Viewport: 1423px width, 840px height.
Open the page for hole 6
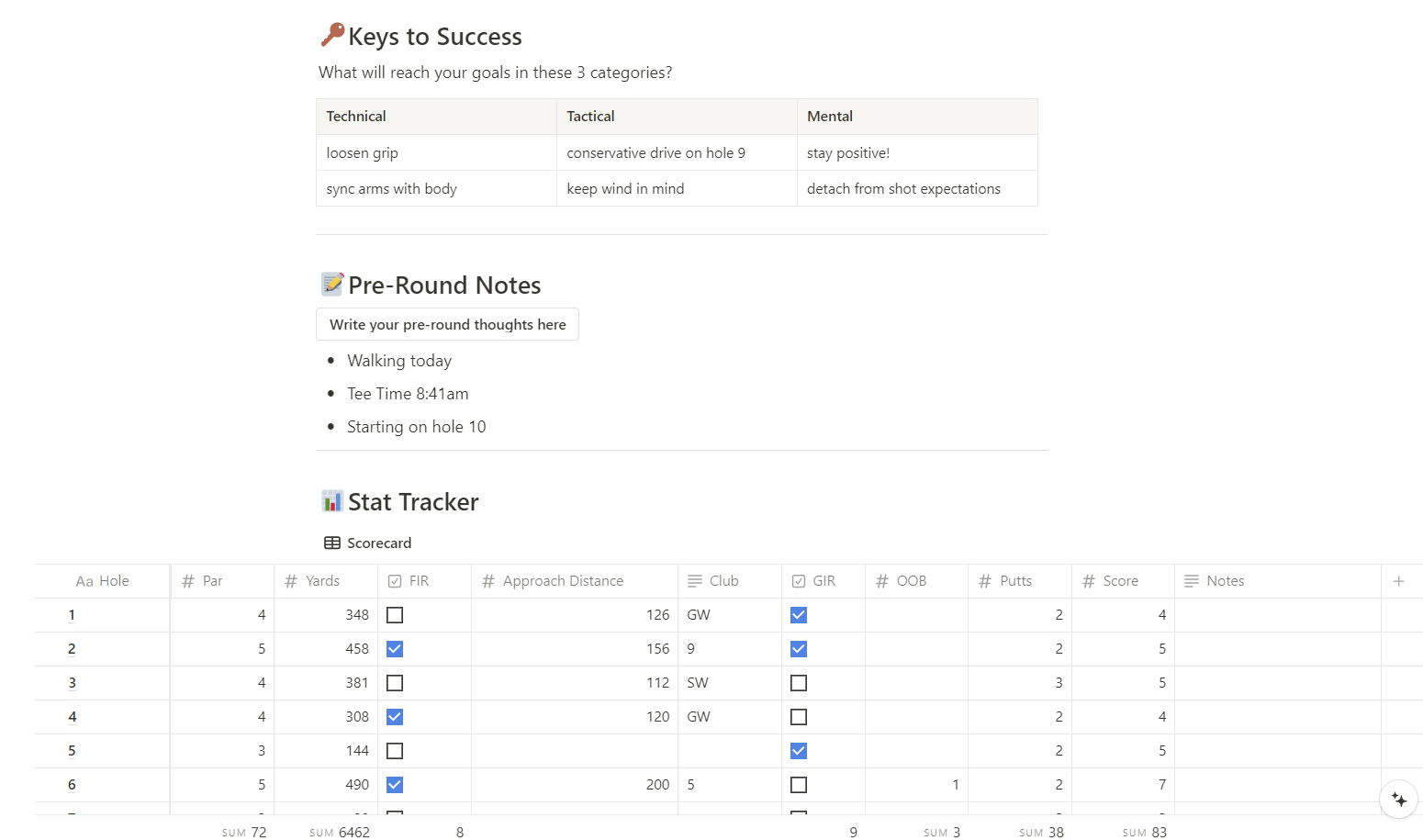72,784
